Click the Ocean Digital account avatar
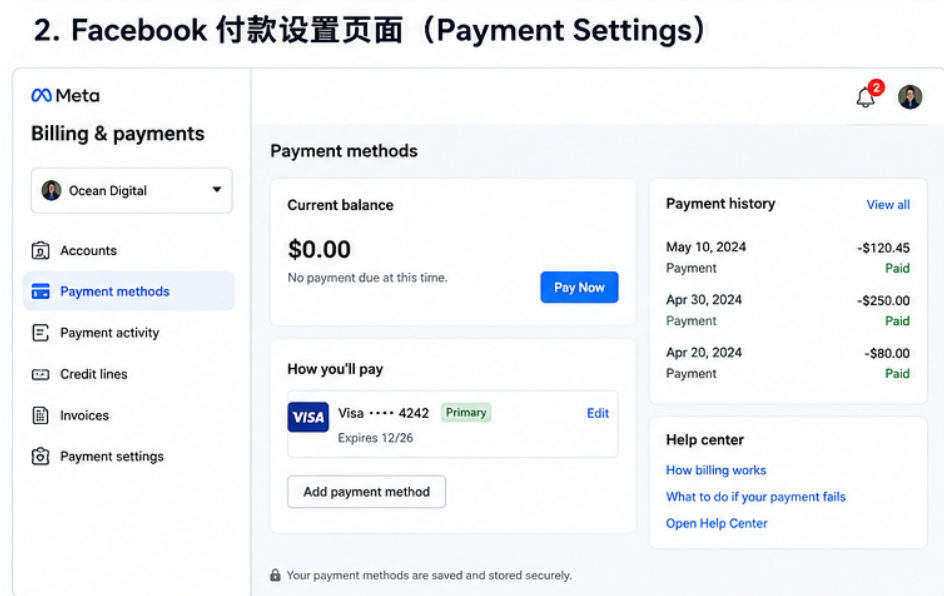This screenshot has width=944, height=596. pos(51,190)
